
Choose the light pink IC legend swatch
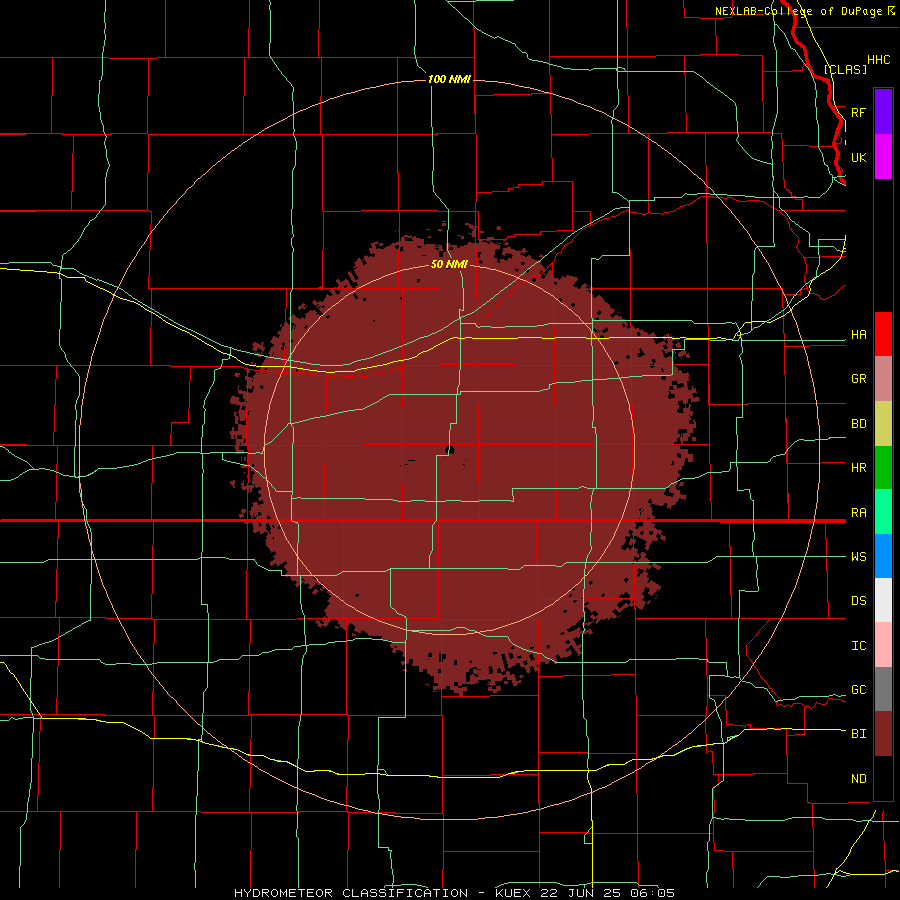[883, 645]
